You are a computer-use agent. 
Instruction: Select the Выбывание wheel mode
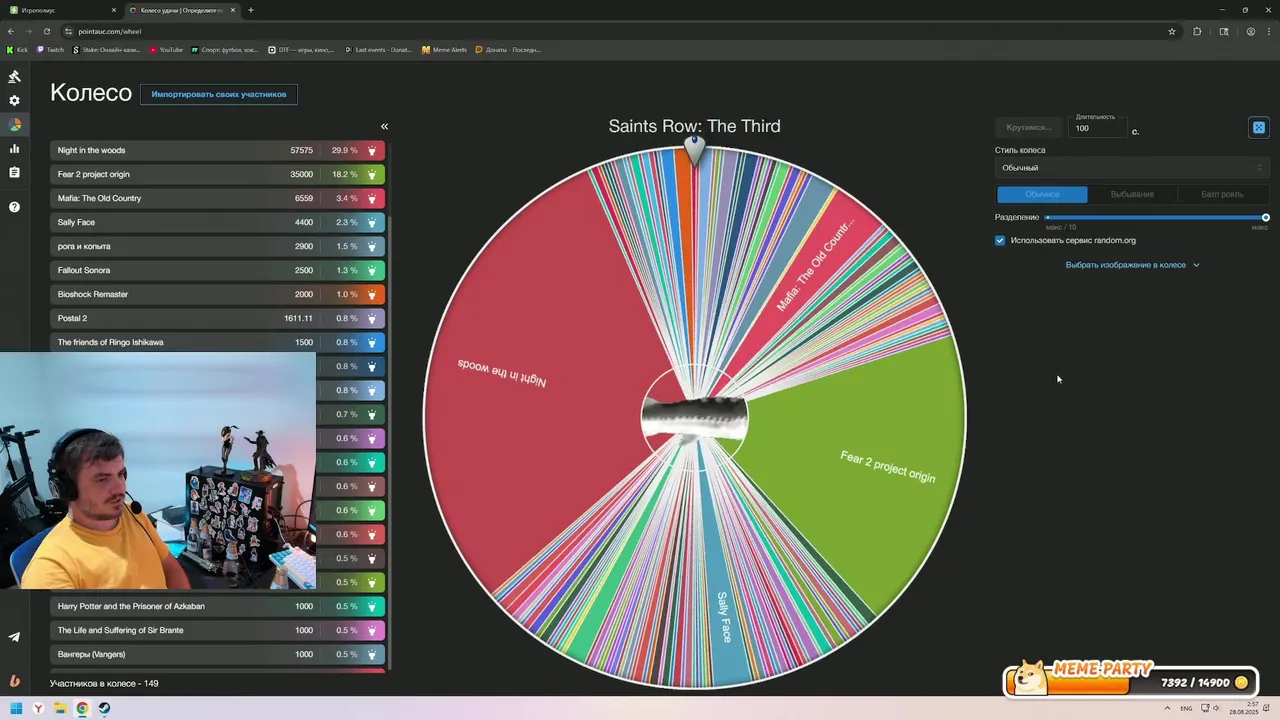click(x=1132, y=194)
